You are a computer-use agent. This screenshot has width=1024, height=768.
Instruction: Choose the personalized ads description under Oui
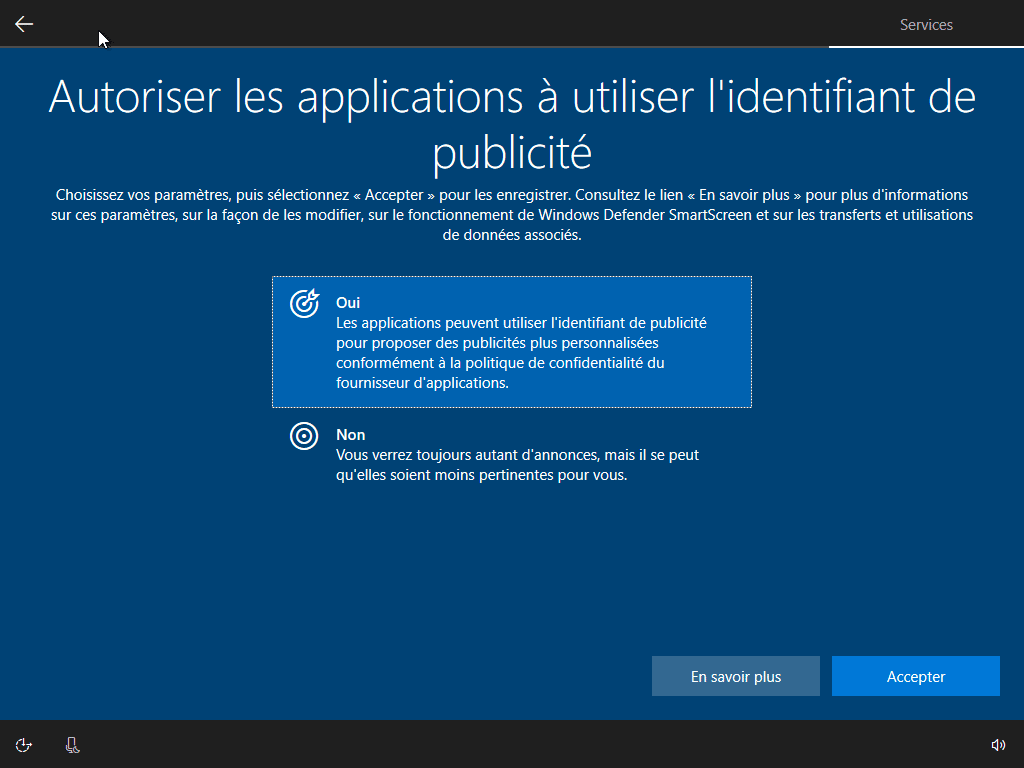[x=521, y=343]
